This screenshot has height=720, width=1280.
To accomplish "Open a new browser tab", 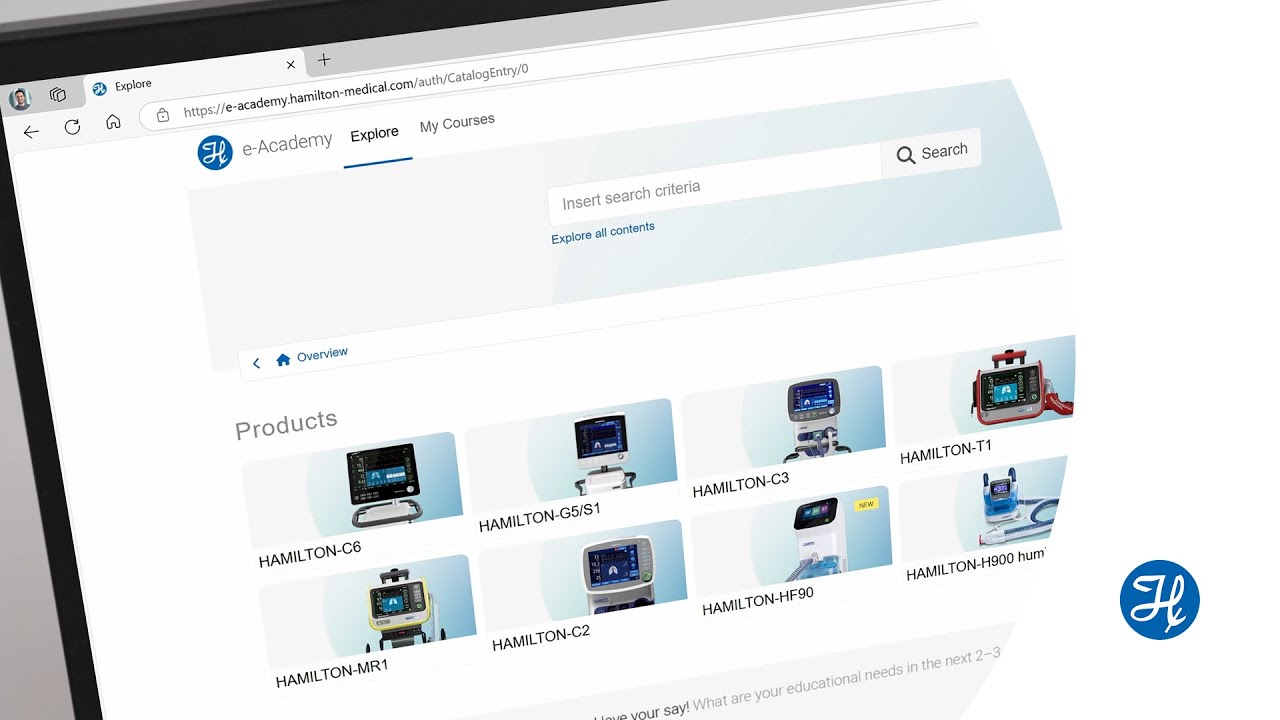I will click(x=324, y=60).
